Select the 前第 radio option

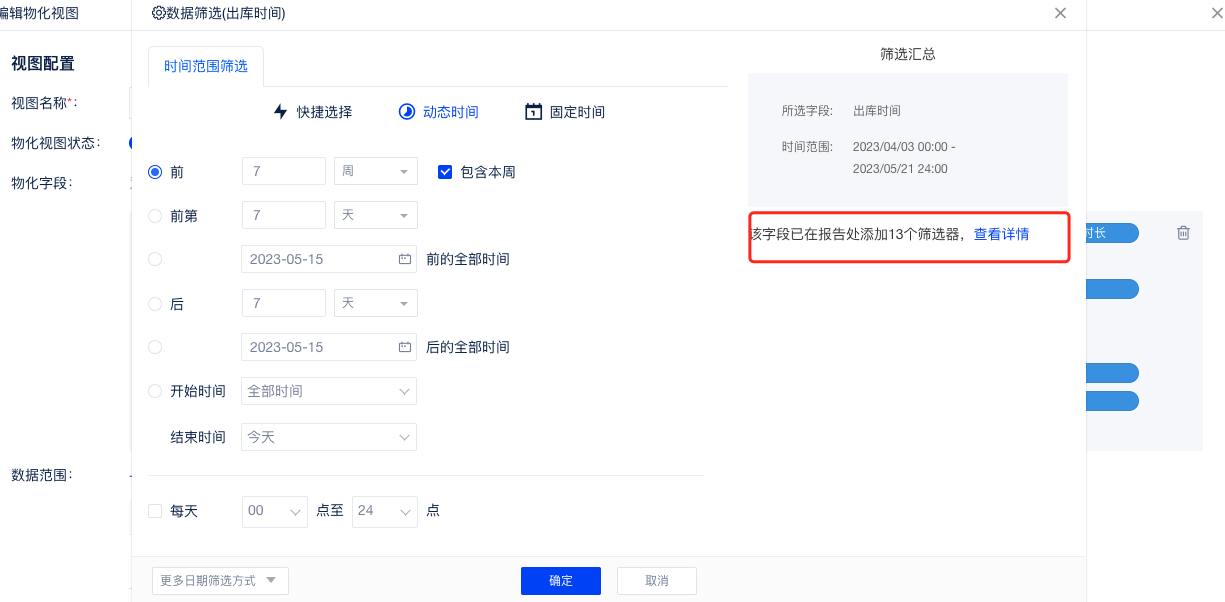(155, 215)
